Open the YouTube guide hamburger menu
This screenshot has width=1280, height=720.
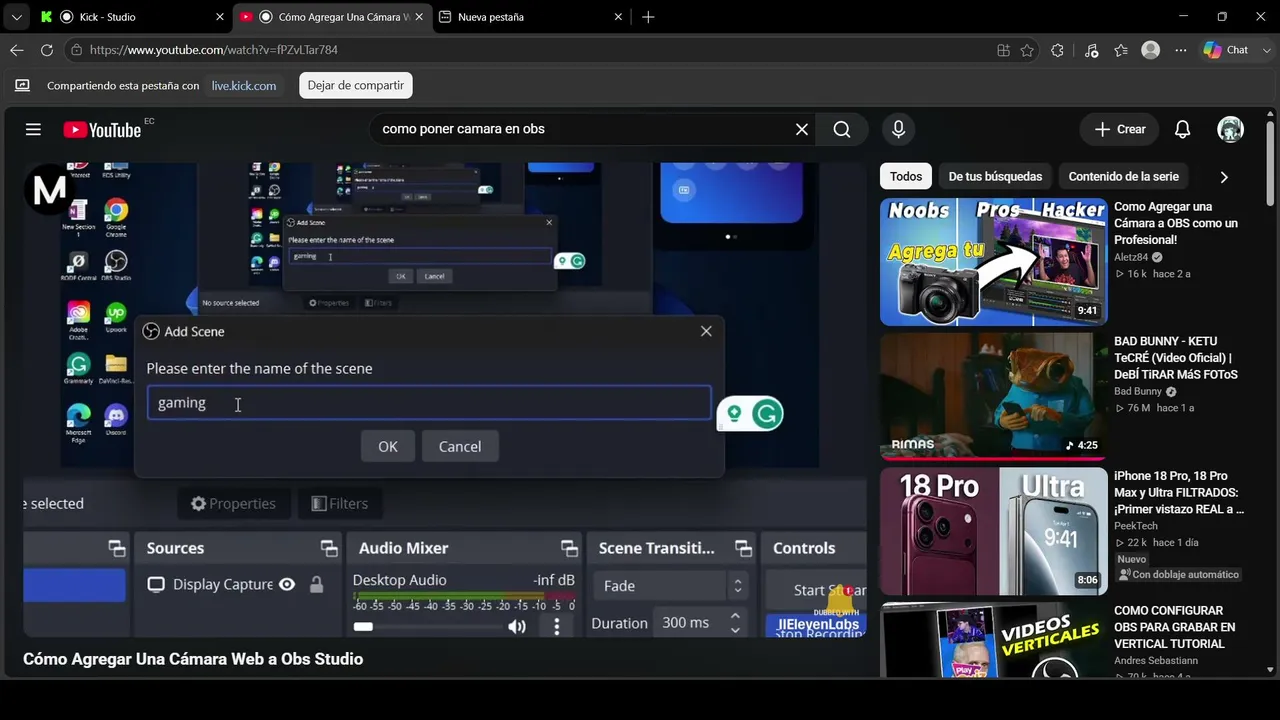(x=33, y=129)
